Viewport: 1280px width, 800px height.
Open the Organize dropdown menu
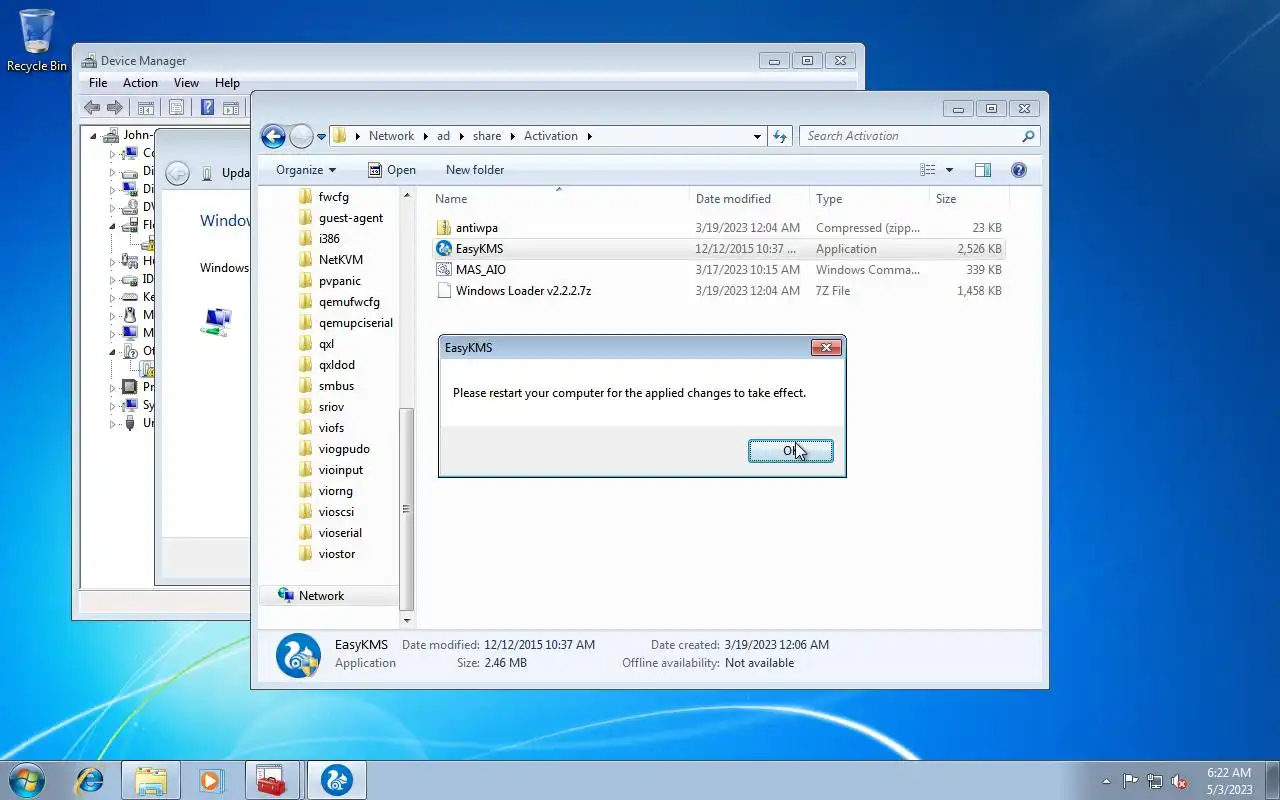[306, 170]
